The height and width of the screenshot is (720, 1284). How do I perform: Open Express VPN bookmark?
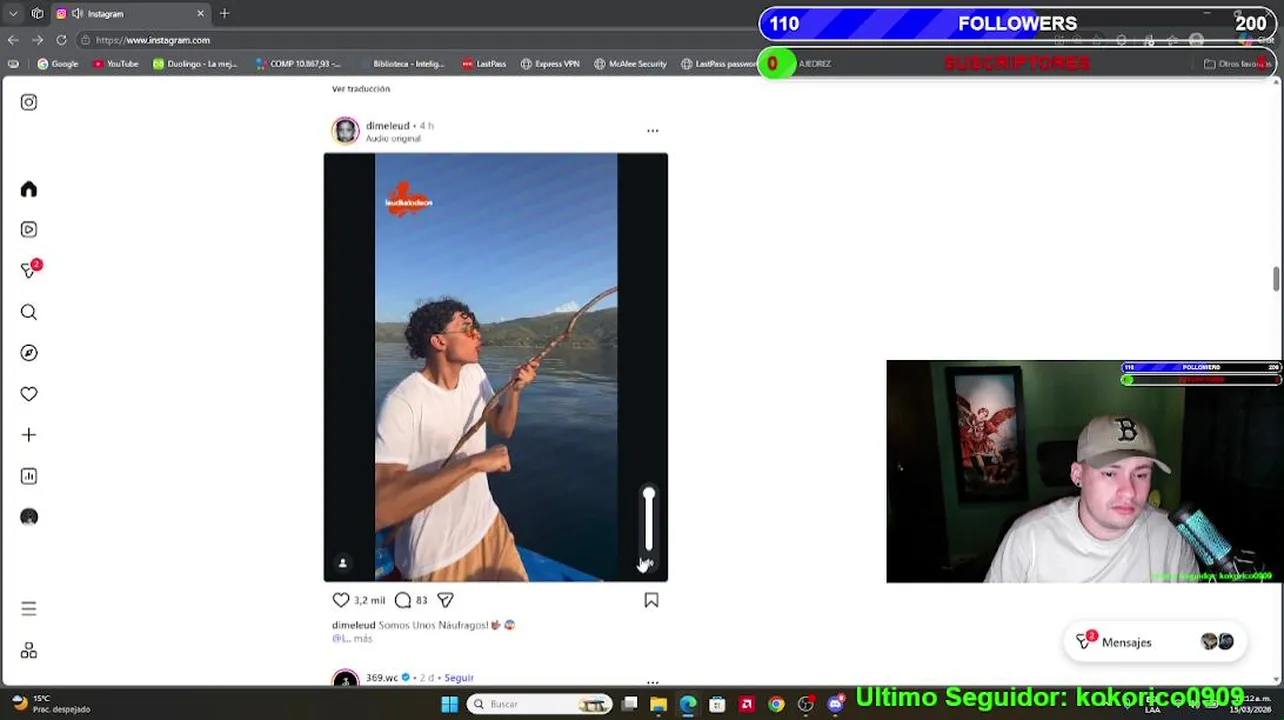coord(549,64)
